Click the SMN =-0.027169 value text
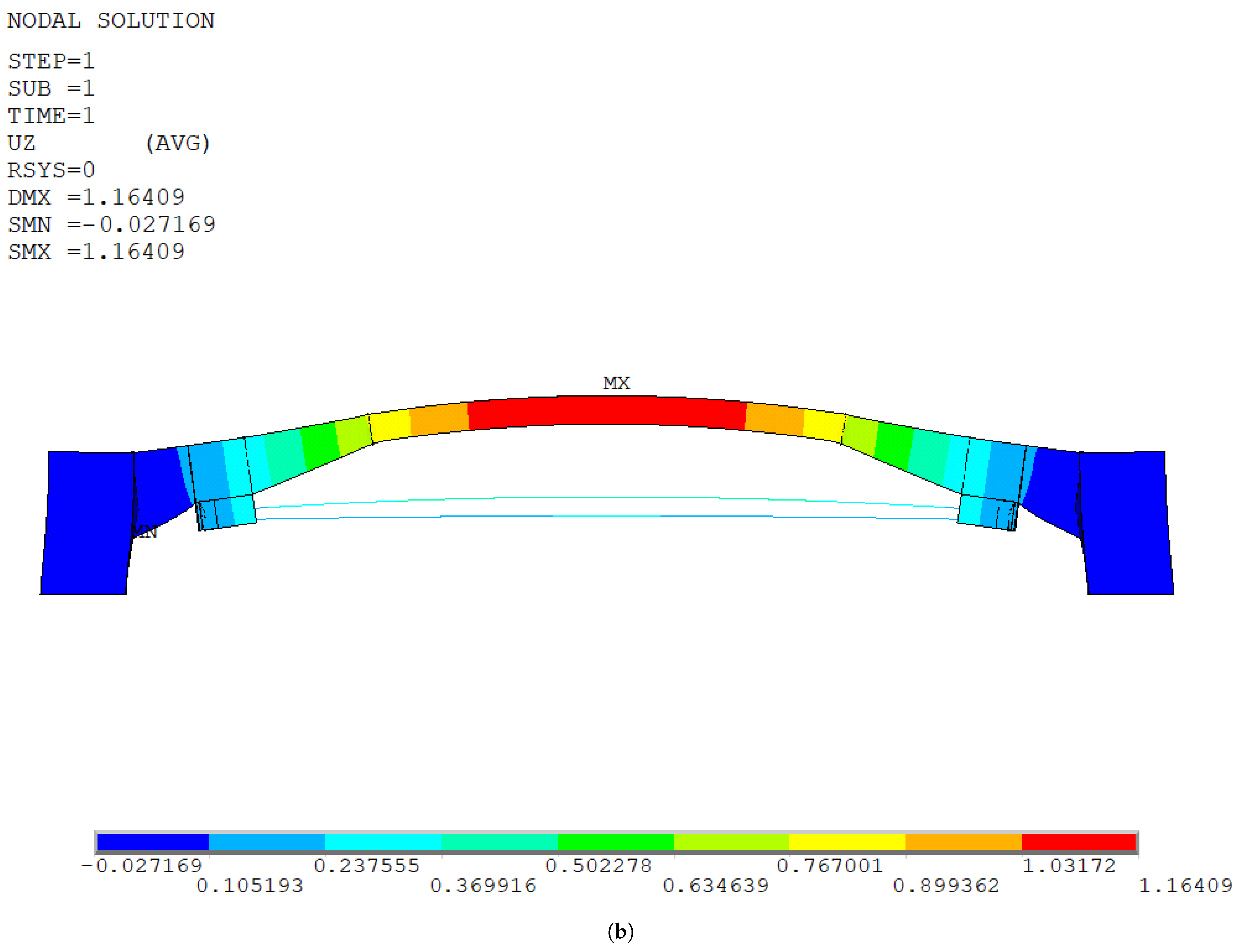Image resolution: width=1240 pixels, height=952 pixels. [111, 225]
